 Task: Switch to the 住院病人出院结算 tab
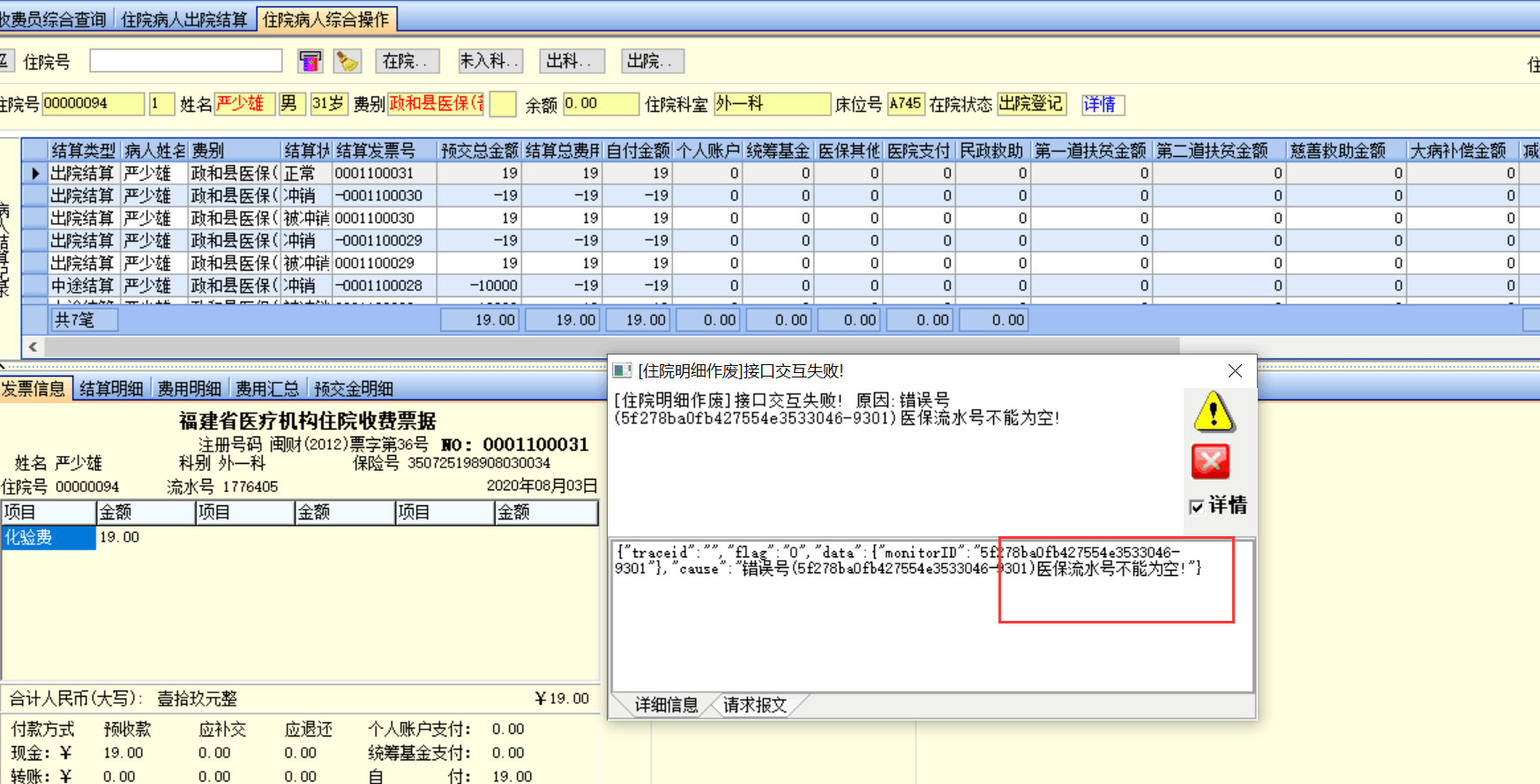coord(184,19)
